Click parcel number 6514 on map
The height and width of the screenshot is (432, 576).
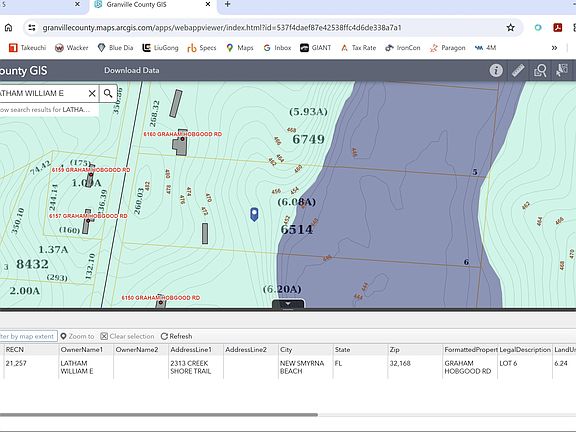[x=296, y=229]
